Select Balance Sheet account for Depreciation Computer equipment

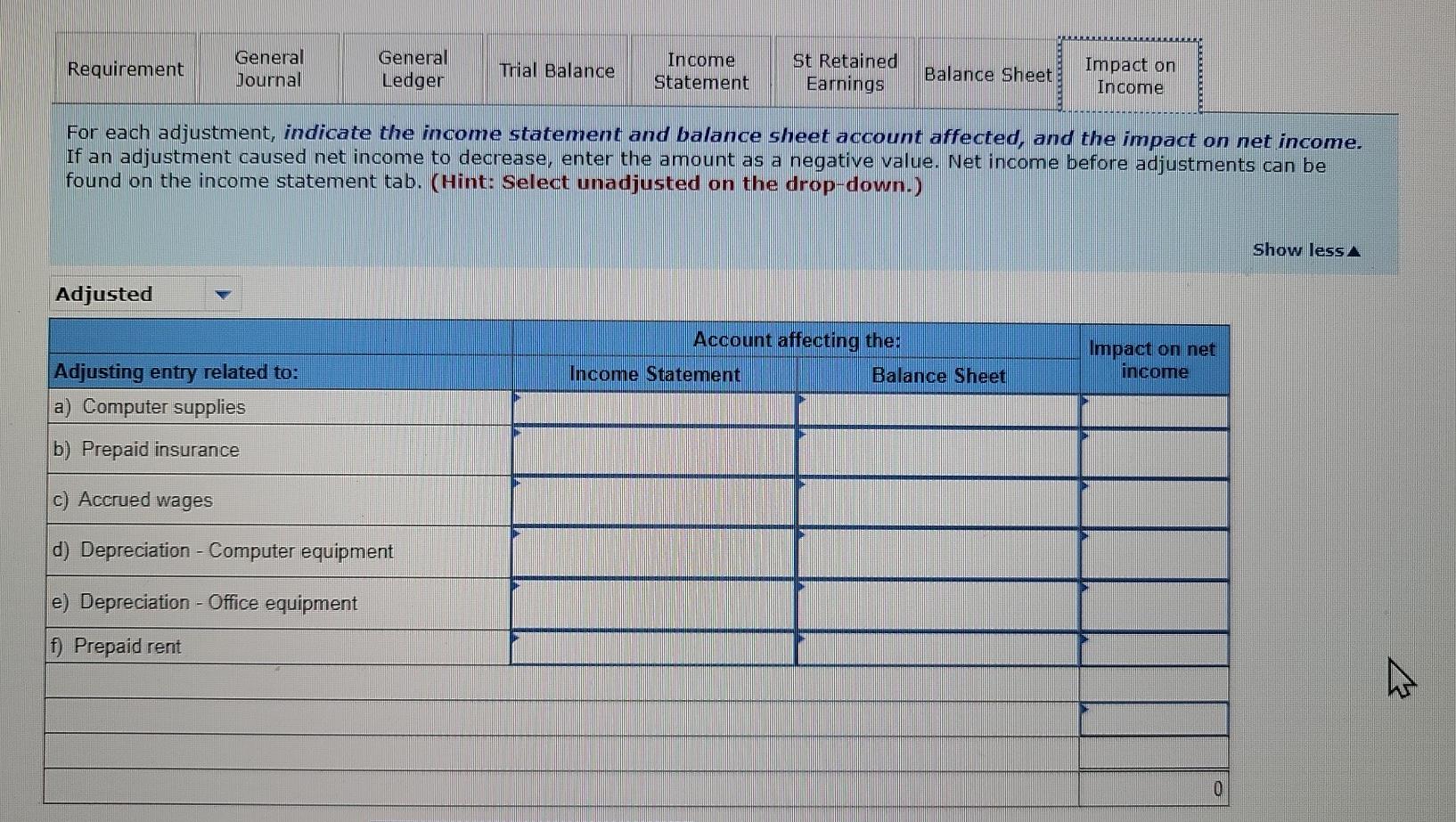[938, 553]
